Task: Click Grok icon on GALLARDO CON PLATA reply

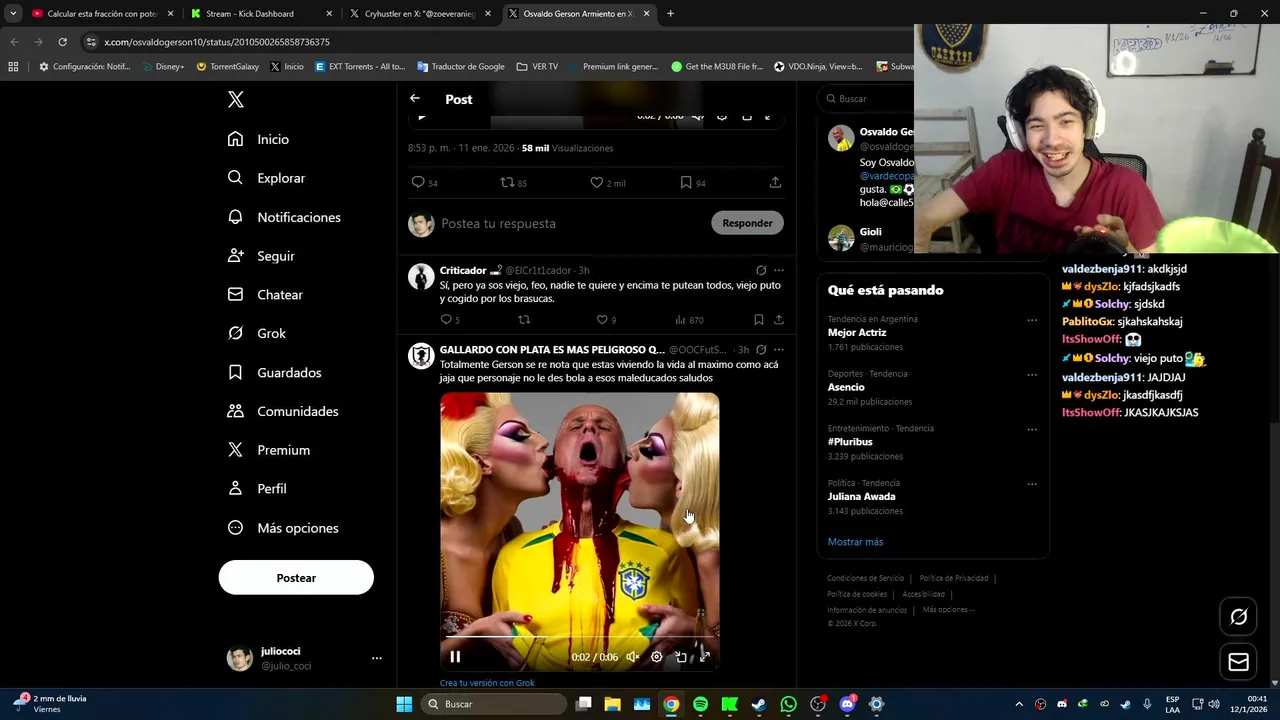Action: tap(761, 350)
